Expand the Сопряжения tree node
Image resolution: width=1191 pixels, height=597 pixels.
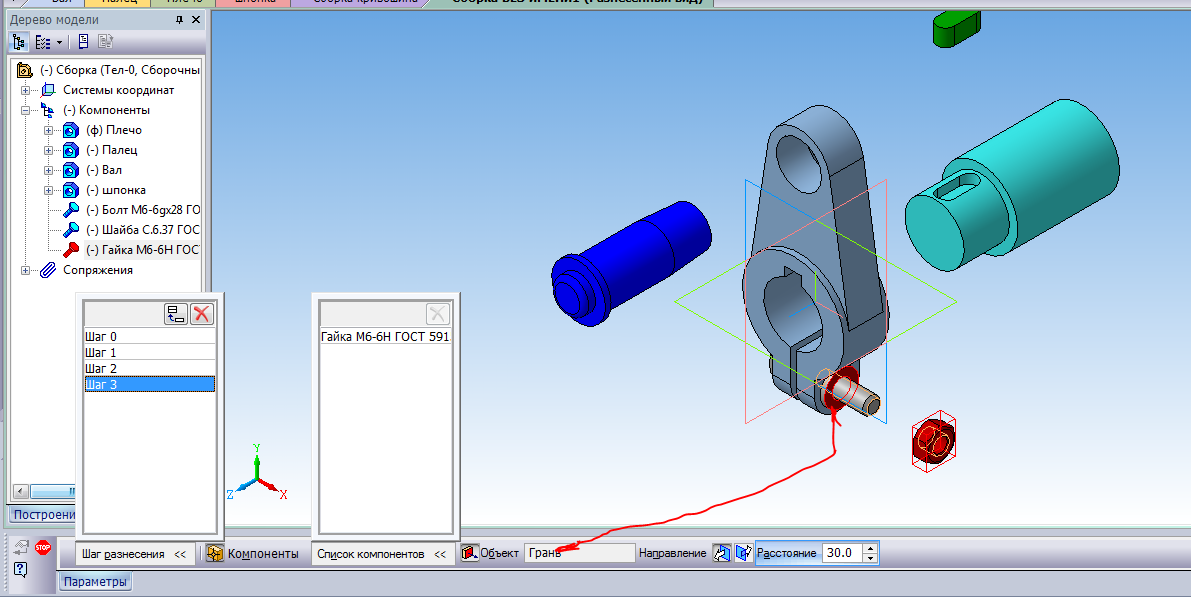point(26,270)
